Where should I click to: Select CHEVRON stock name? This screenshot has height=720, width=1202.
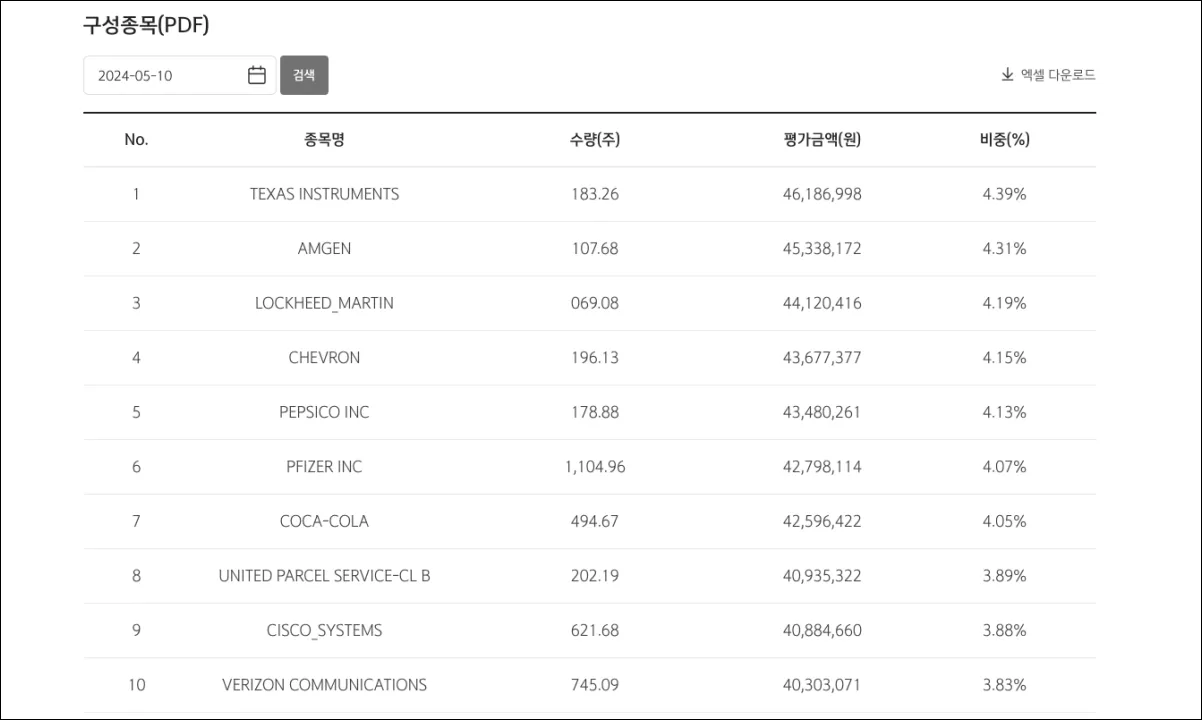pos(324,358)
